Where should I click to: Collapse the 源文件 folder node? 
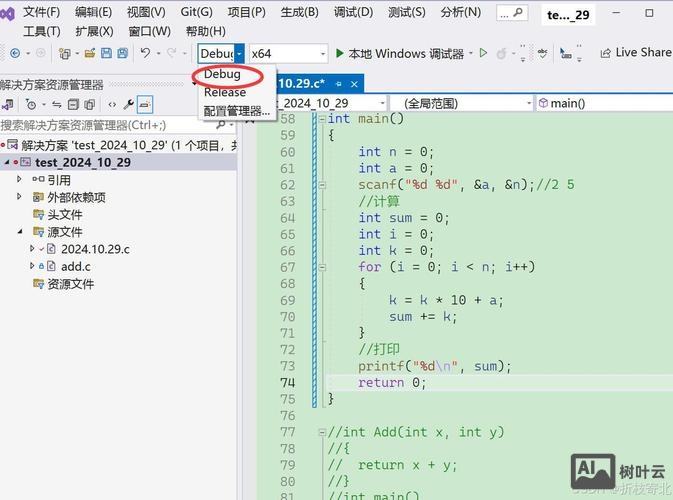[x=20, y=232]
